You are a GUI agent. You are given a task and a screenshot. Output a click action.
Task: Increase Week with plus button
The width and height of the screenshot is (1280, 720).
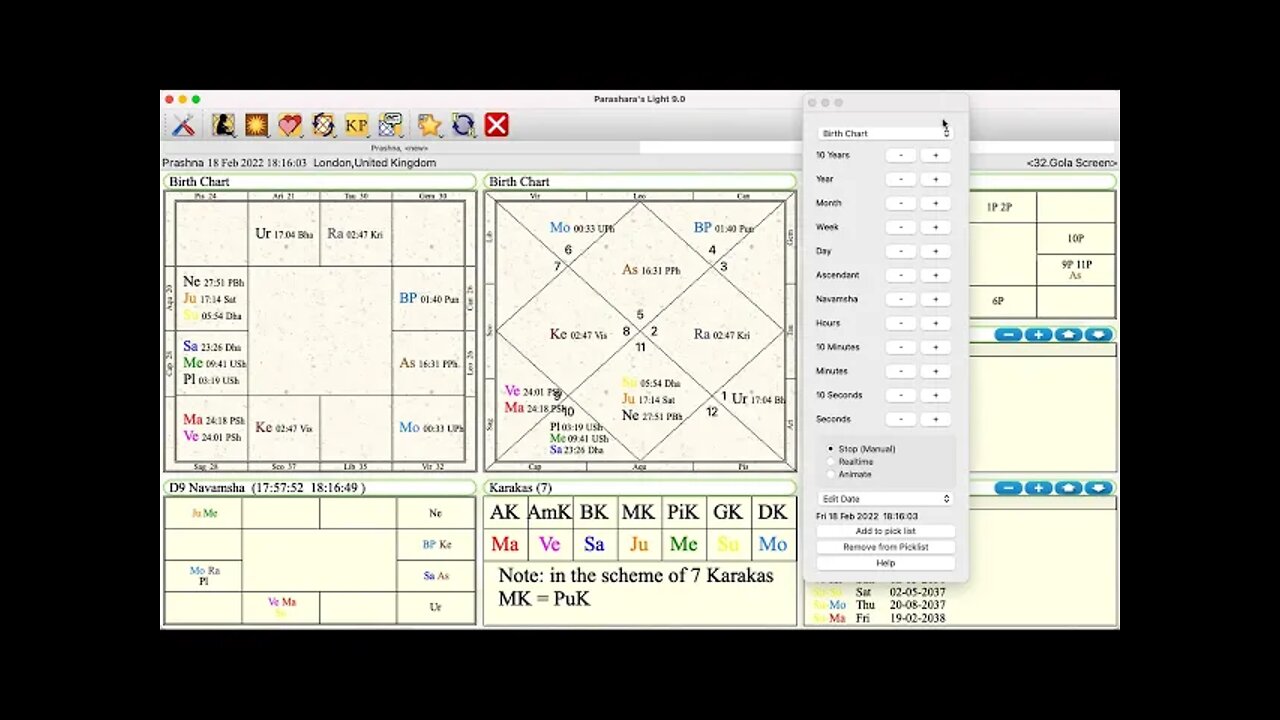936,227
